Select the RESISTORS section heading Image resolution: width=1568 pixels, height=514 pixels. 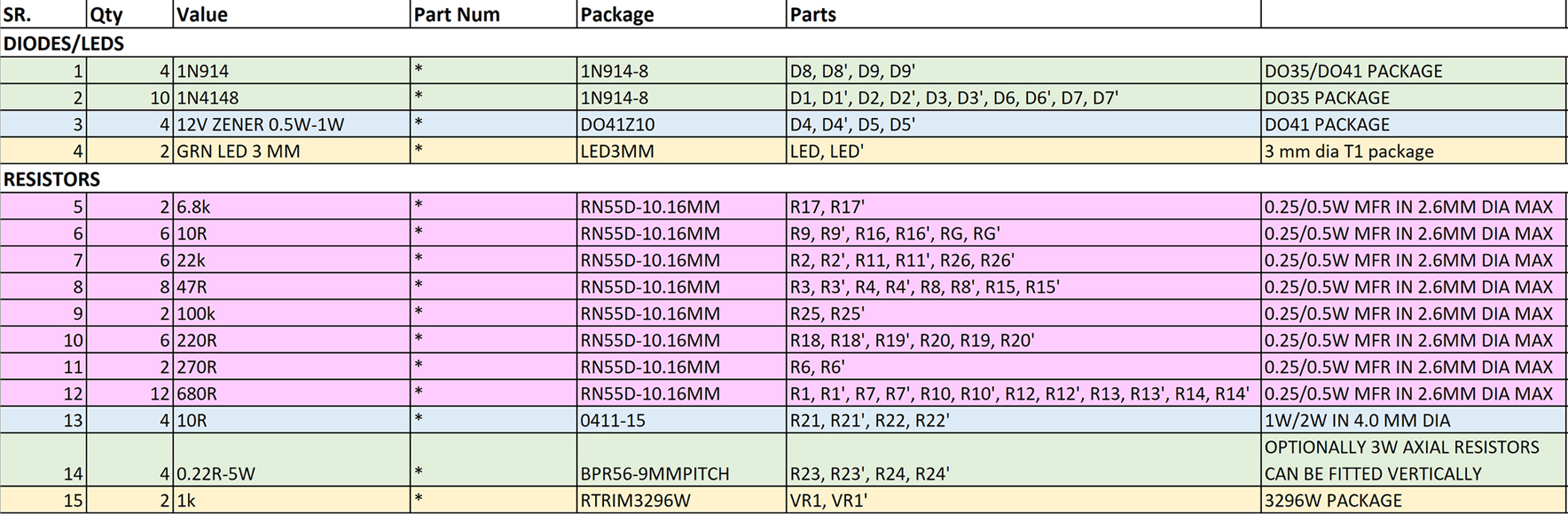click(x=52, y=179)
